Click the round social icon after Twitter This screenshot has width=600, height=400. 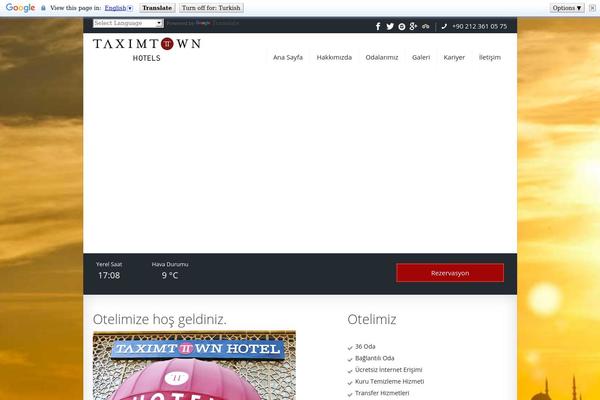(x=401, y=26)
